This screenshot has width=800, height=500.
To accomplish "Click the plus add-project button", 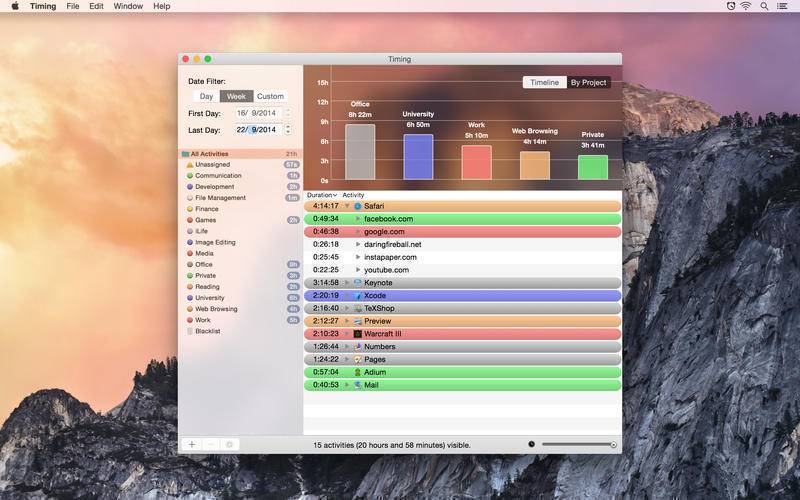I will [x=192, y=444].
